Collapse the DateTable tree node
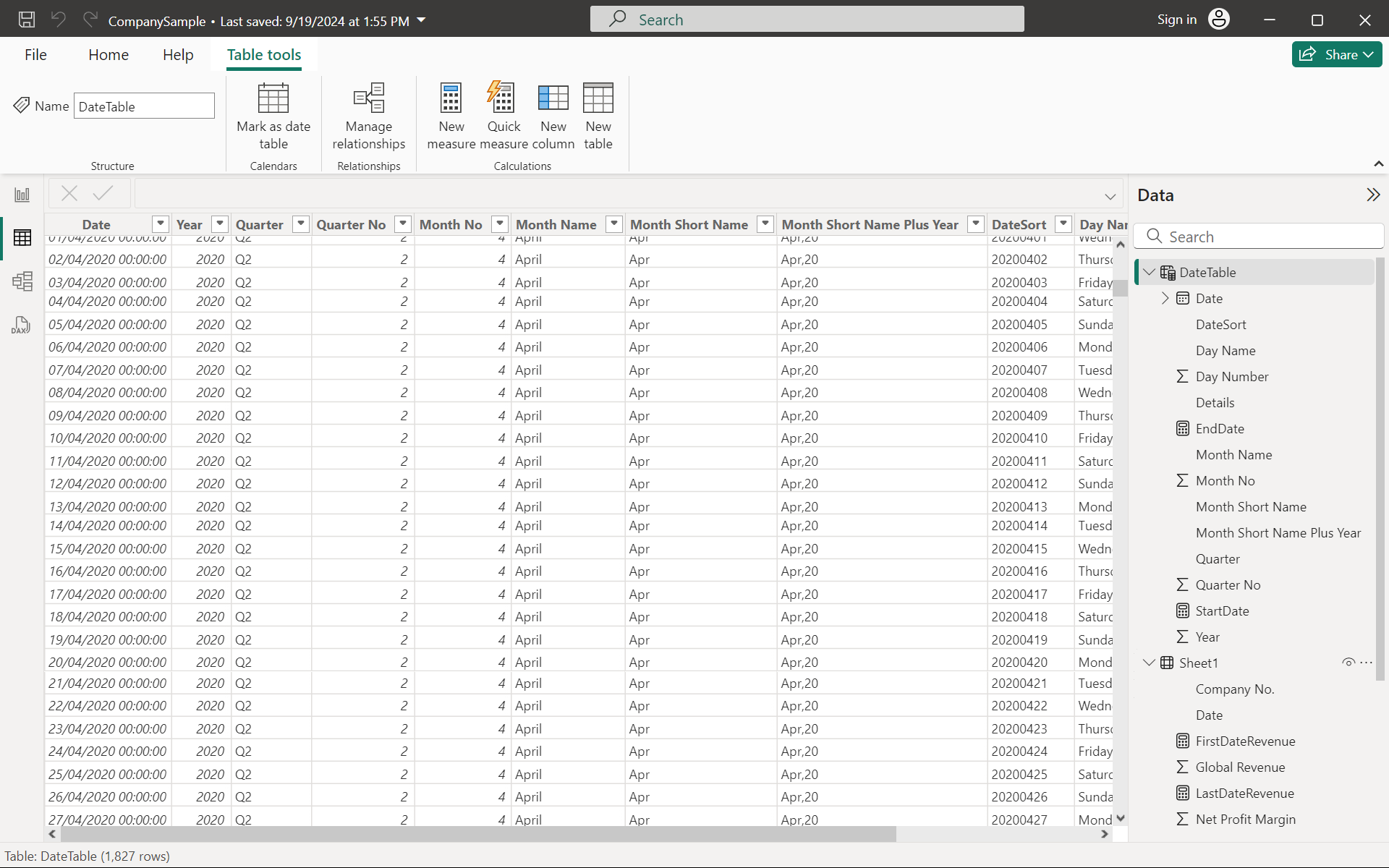 (x=1150, y=272)
